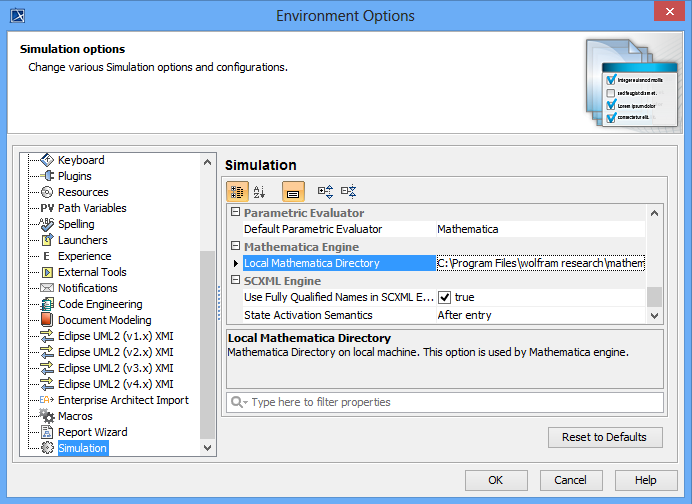
Task: Uncheck Use Fully Qualified Names checkbox
Action: (x=444, y=297)
